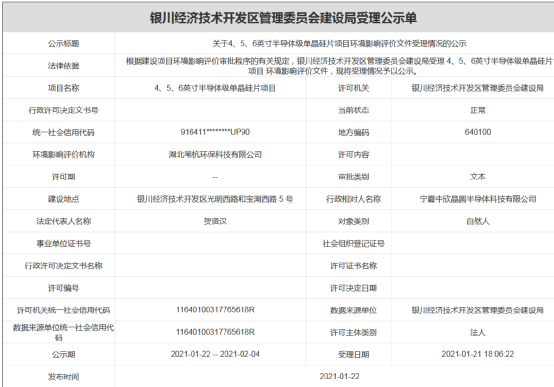Click the 审批类别 value '文本'

coord(478,177)
